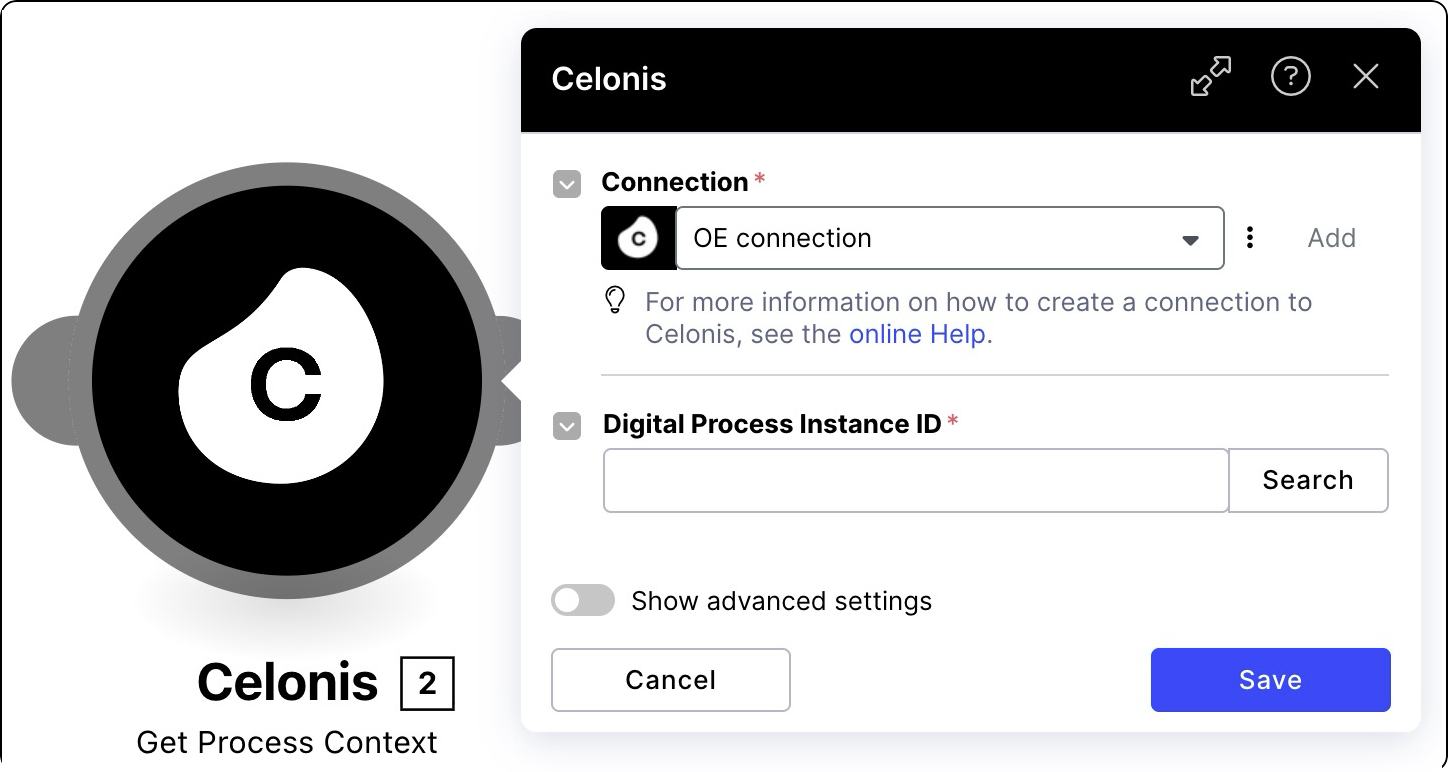Toggle mapping for Digital Process Instance ID

point(566,426)
